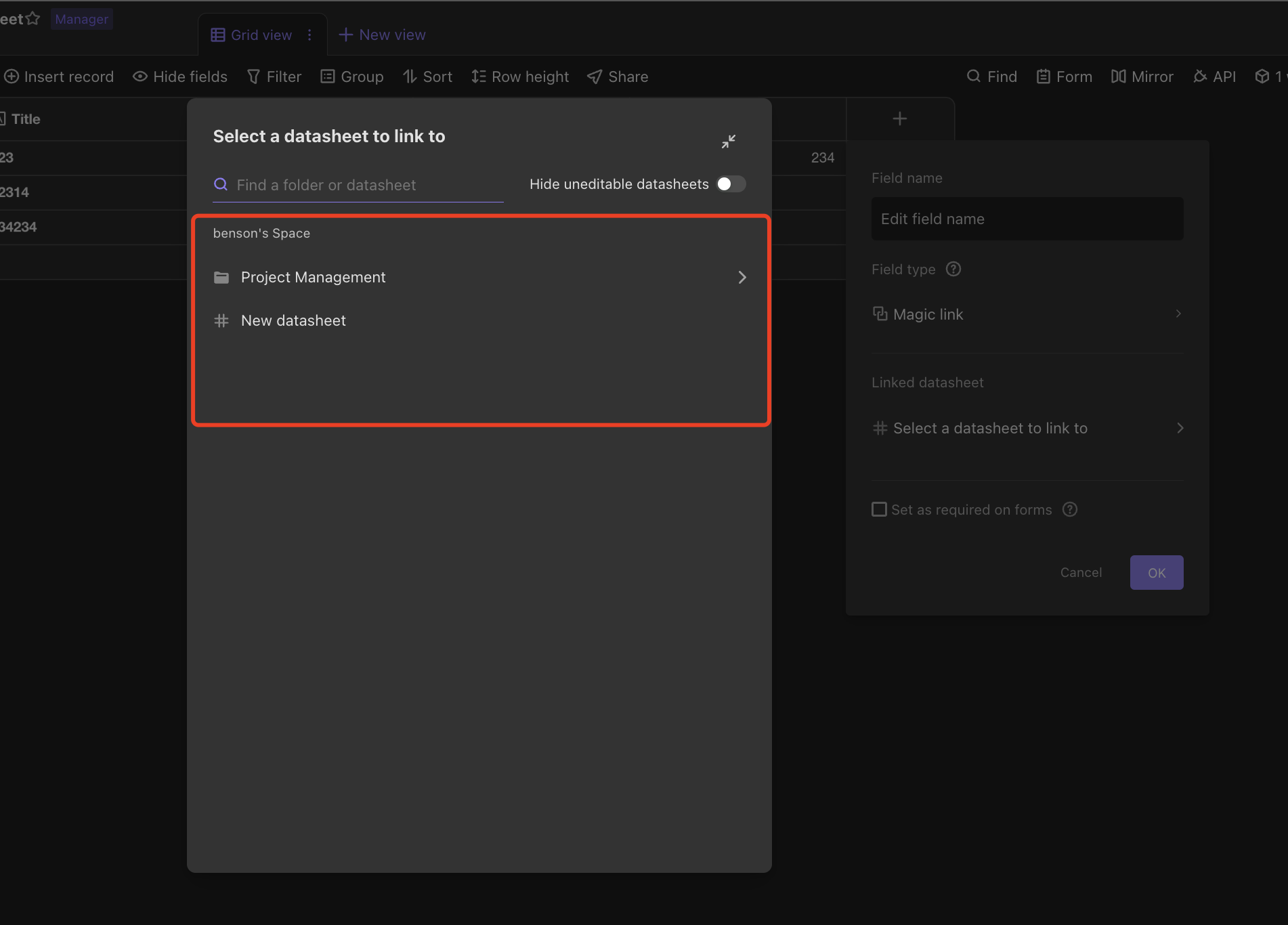Add a new field column
This screenshot has width=1288, height=925.
900,119
